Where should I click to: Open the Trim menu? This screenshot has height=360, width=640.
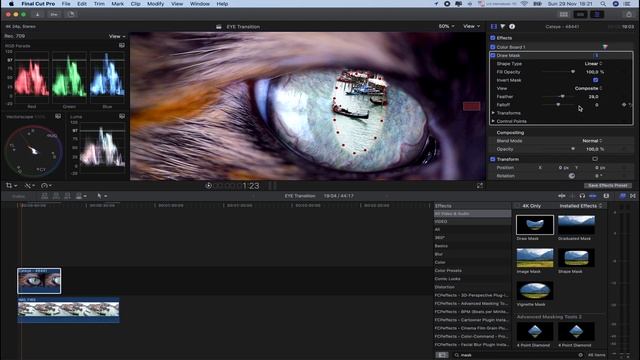pos(99,4)
